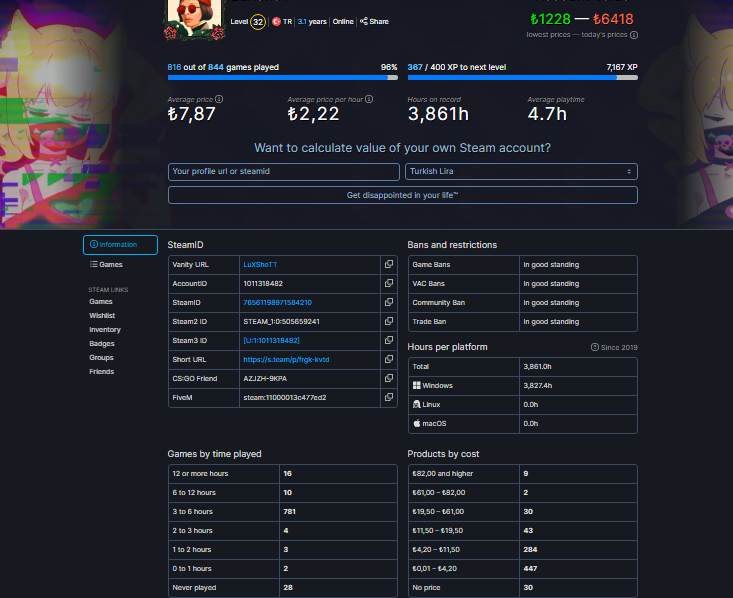The image size is (733, 598).
Task: Copy the Vanity URL value
Action: [x=388, y=264]
